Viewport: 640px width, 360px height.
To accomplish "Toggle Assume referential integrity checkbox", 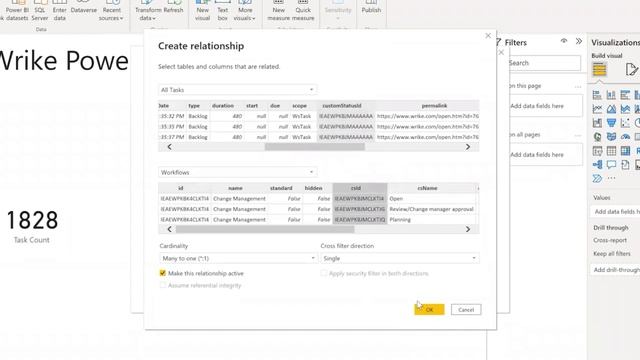I will (162, 285).
